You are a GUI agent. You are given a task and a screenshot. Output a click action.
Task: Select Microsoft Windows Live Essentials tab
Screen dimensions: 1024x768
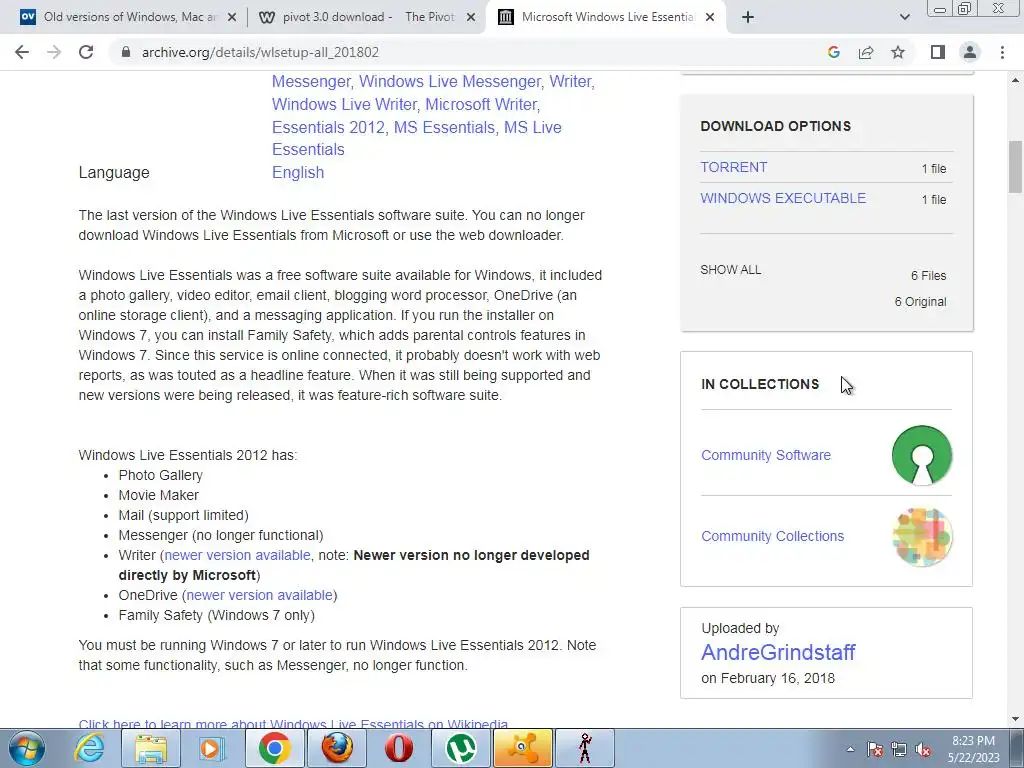click(x=607, y=18)
